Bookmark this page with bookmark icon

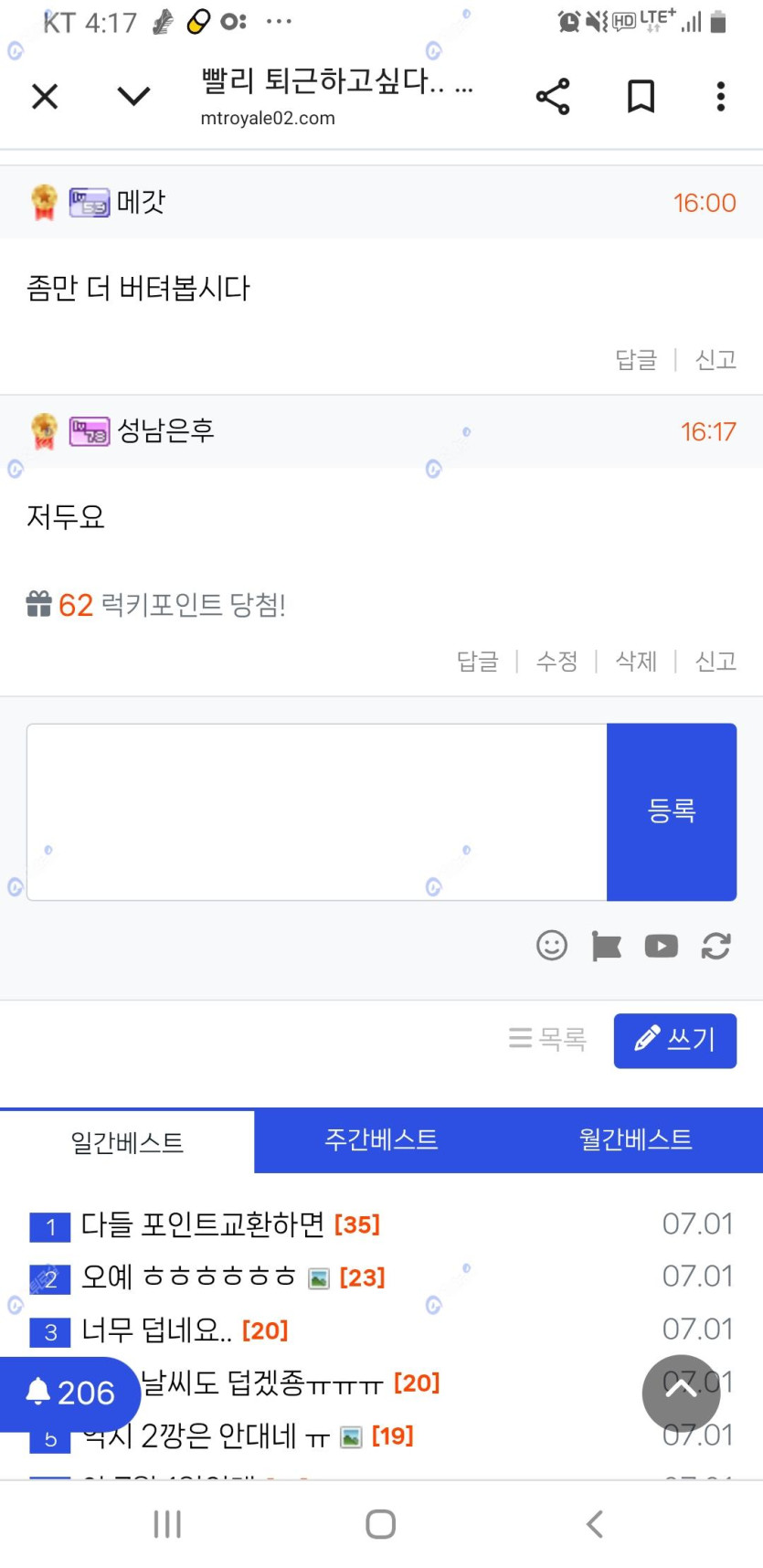(x=641, y=96)
